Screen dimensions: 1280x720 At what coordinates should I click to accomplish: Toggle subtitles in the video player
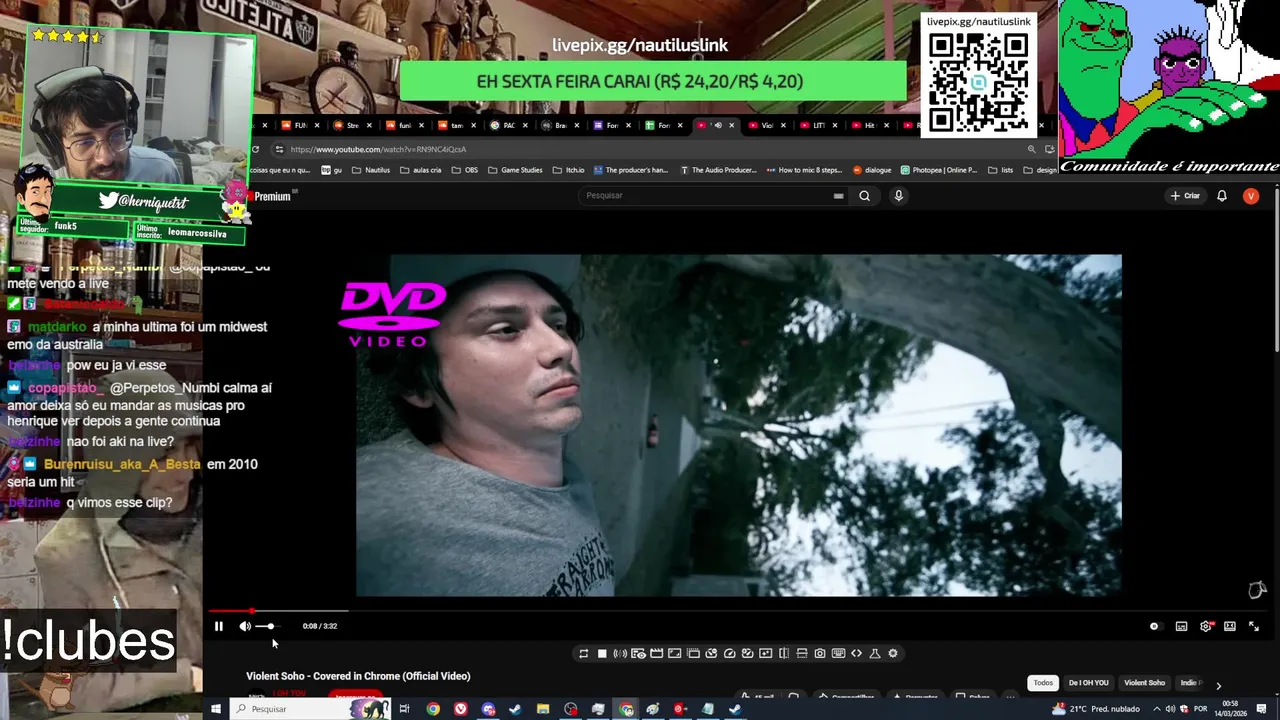coord(1181,626)
